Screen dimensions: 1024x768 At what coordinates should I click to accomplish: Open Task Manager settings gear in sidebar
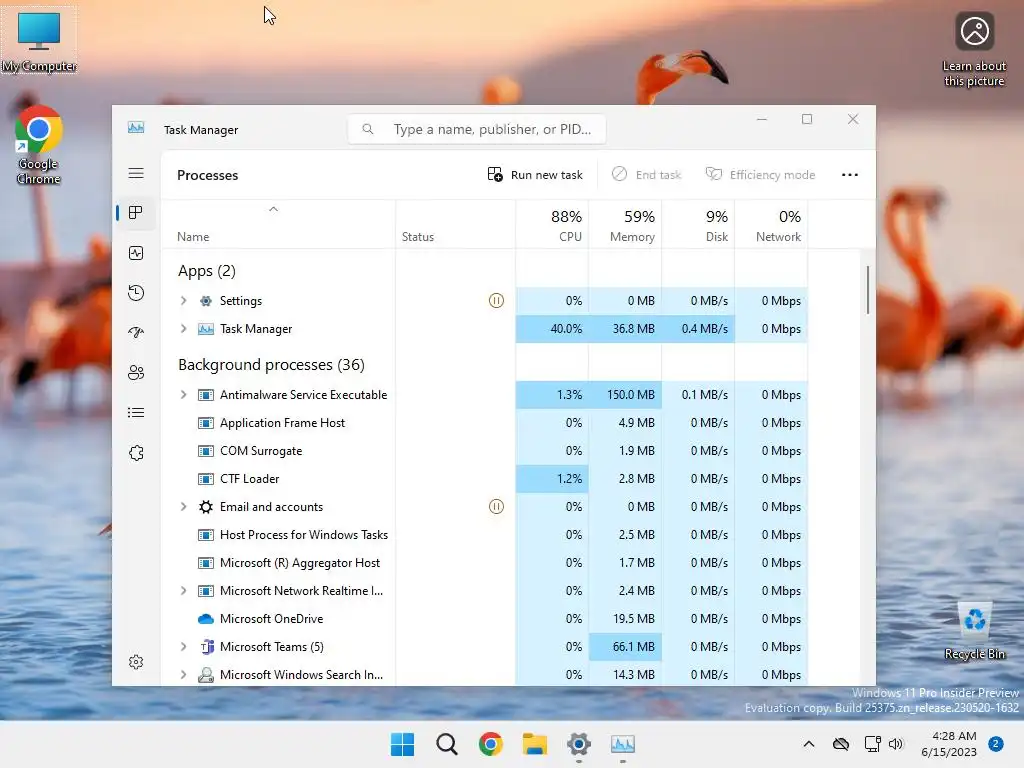pyautogui.click(x=136, y=662)
